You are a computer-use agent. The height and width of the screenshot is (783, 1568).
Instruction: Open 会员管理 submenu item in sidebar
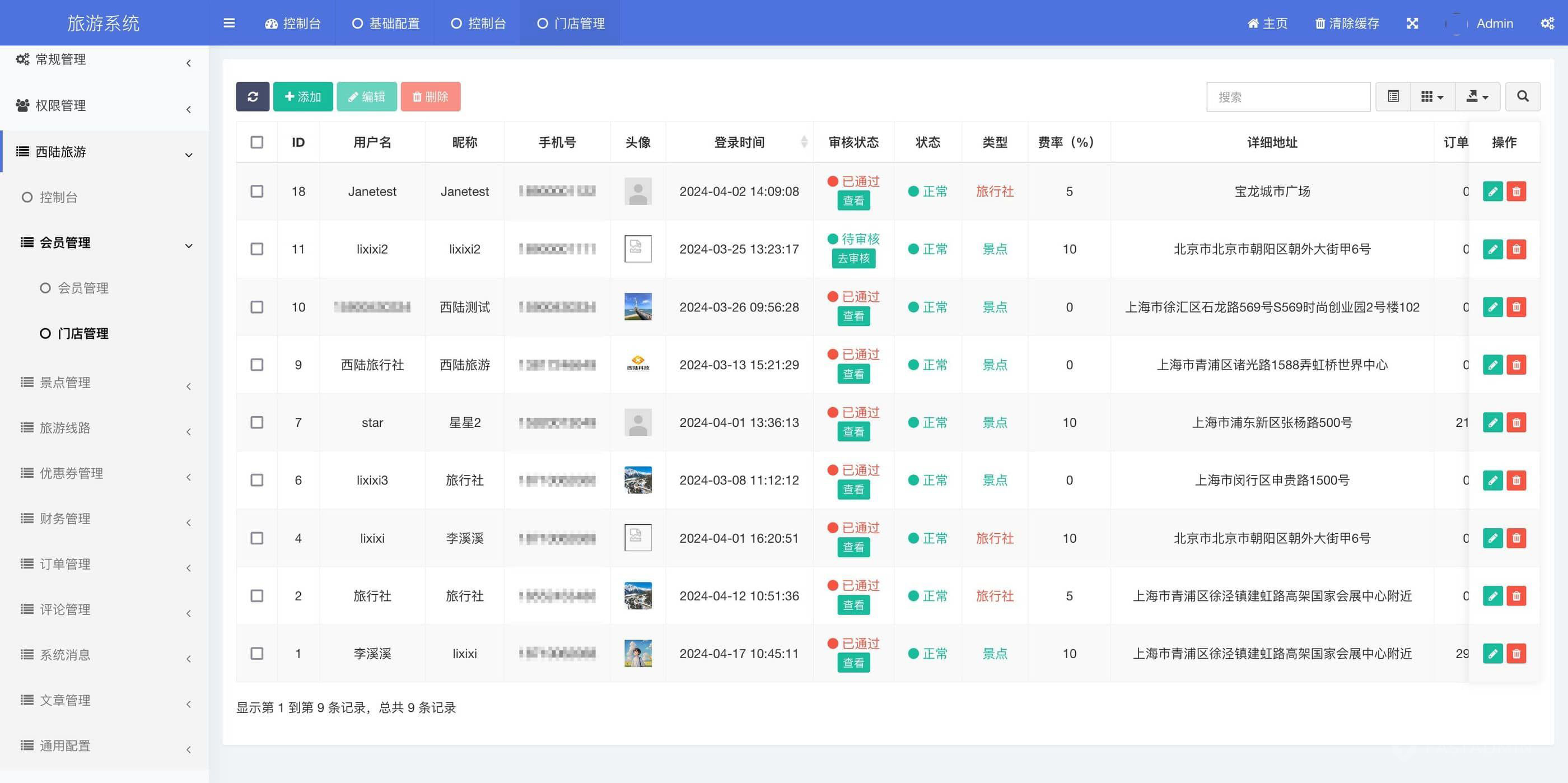83,288
